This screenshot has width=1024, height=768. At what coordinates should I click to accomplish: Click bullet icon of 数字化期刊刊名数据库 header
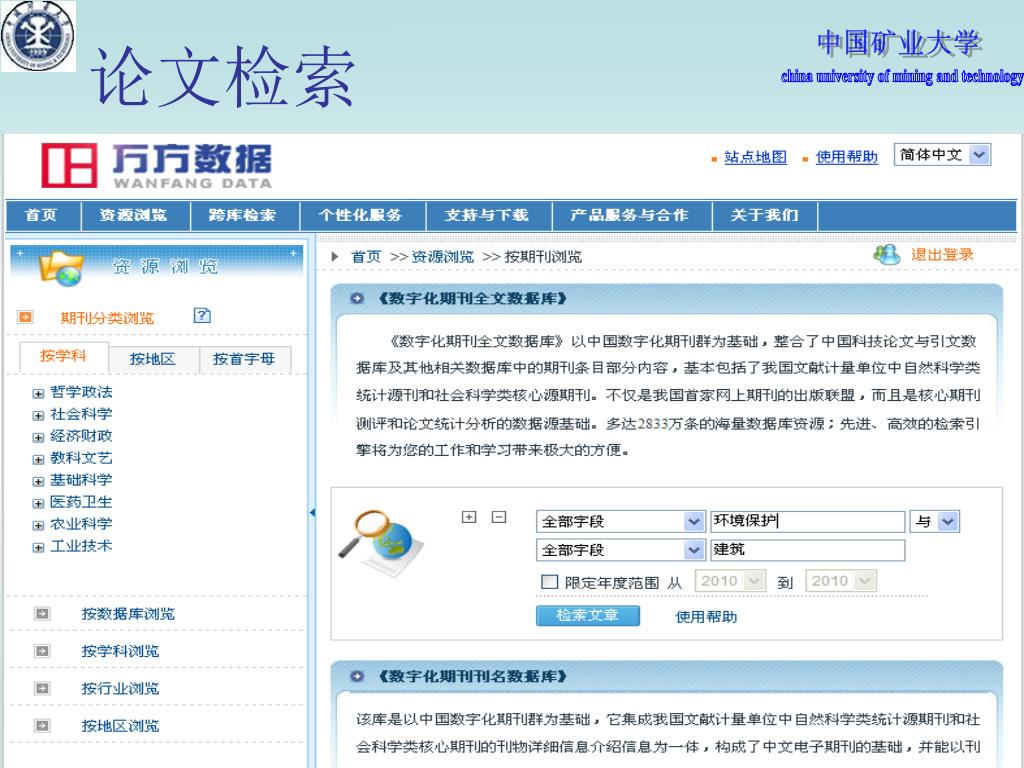pos(357,676)
